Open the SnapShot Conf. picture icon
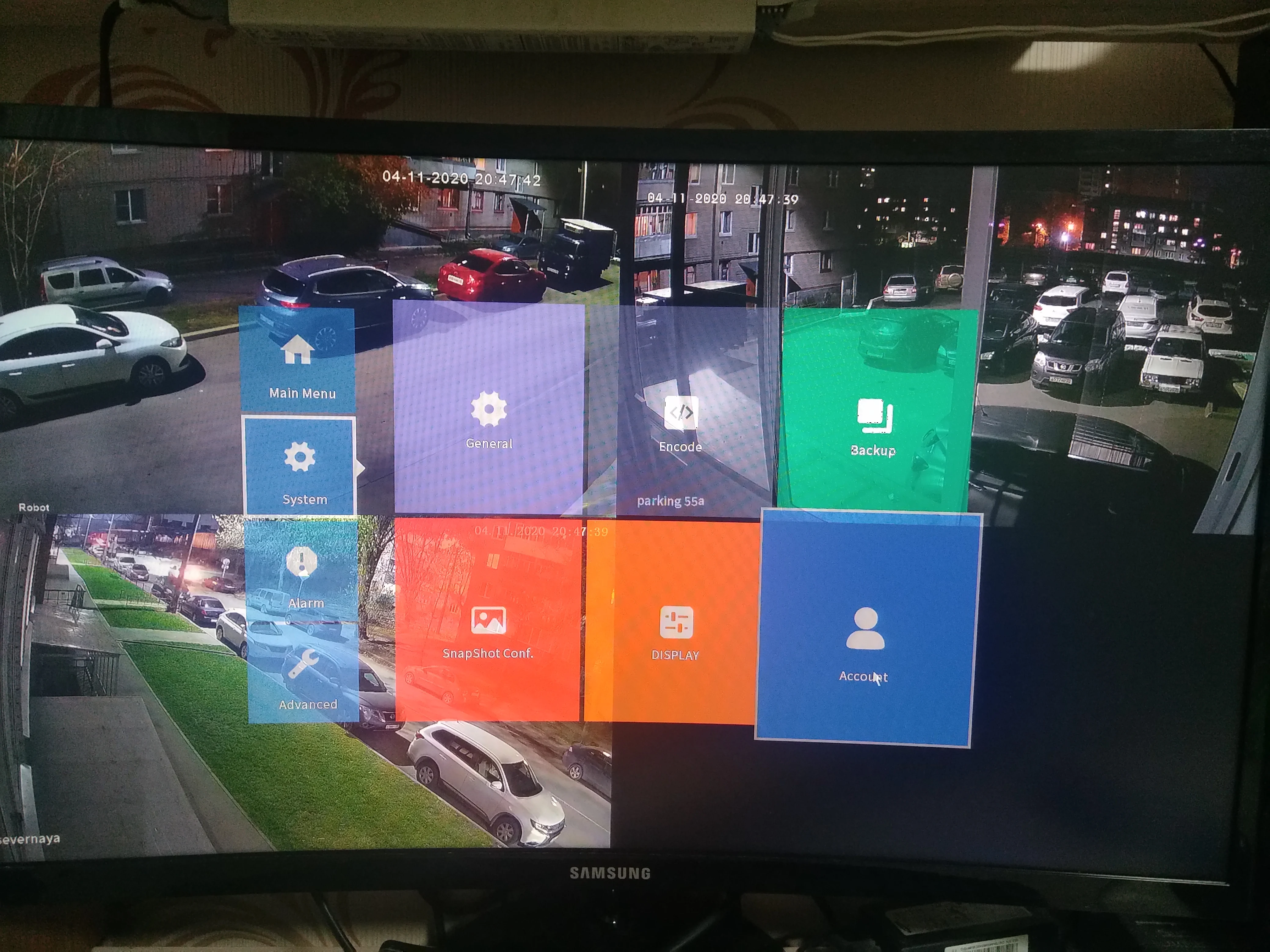The image size is (1270, 952). (488, 620)
